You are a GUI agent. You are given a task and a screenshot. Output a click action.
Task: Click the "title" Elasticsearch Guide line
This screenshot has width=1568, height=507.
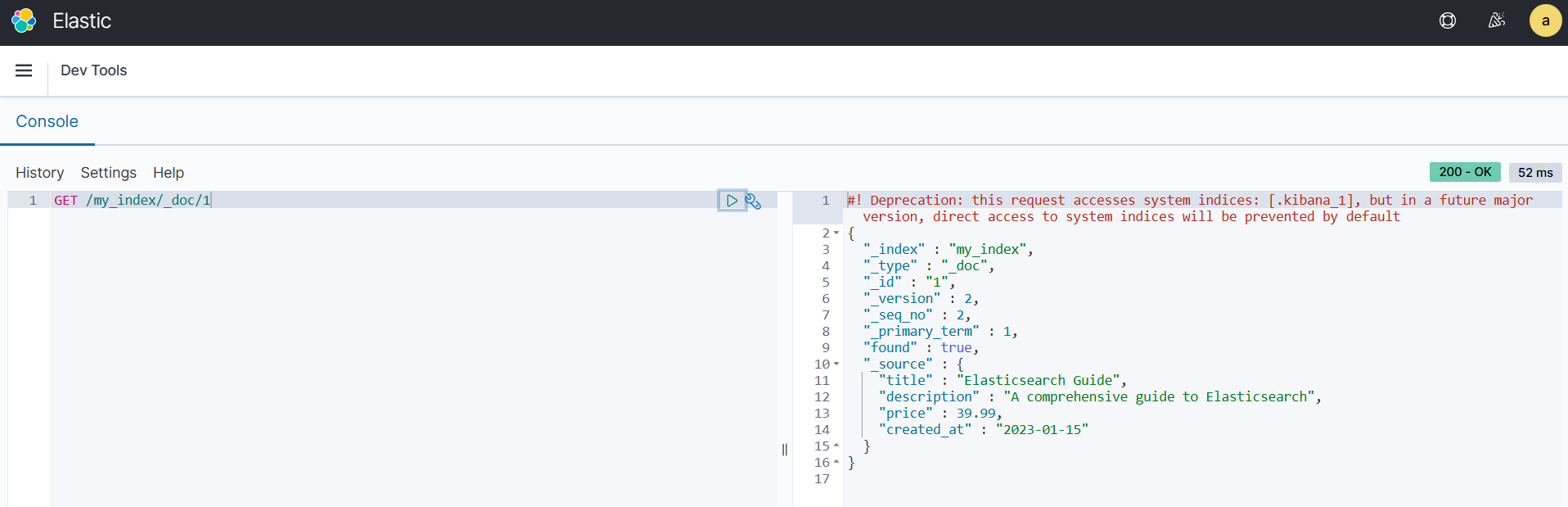(1003, 380)
